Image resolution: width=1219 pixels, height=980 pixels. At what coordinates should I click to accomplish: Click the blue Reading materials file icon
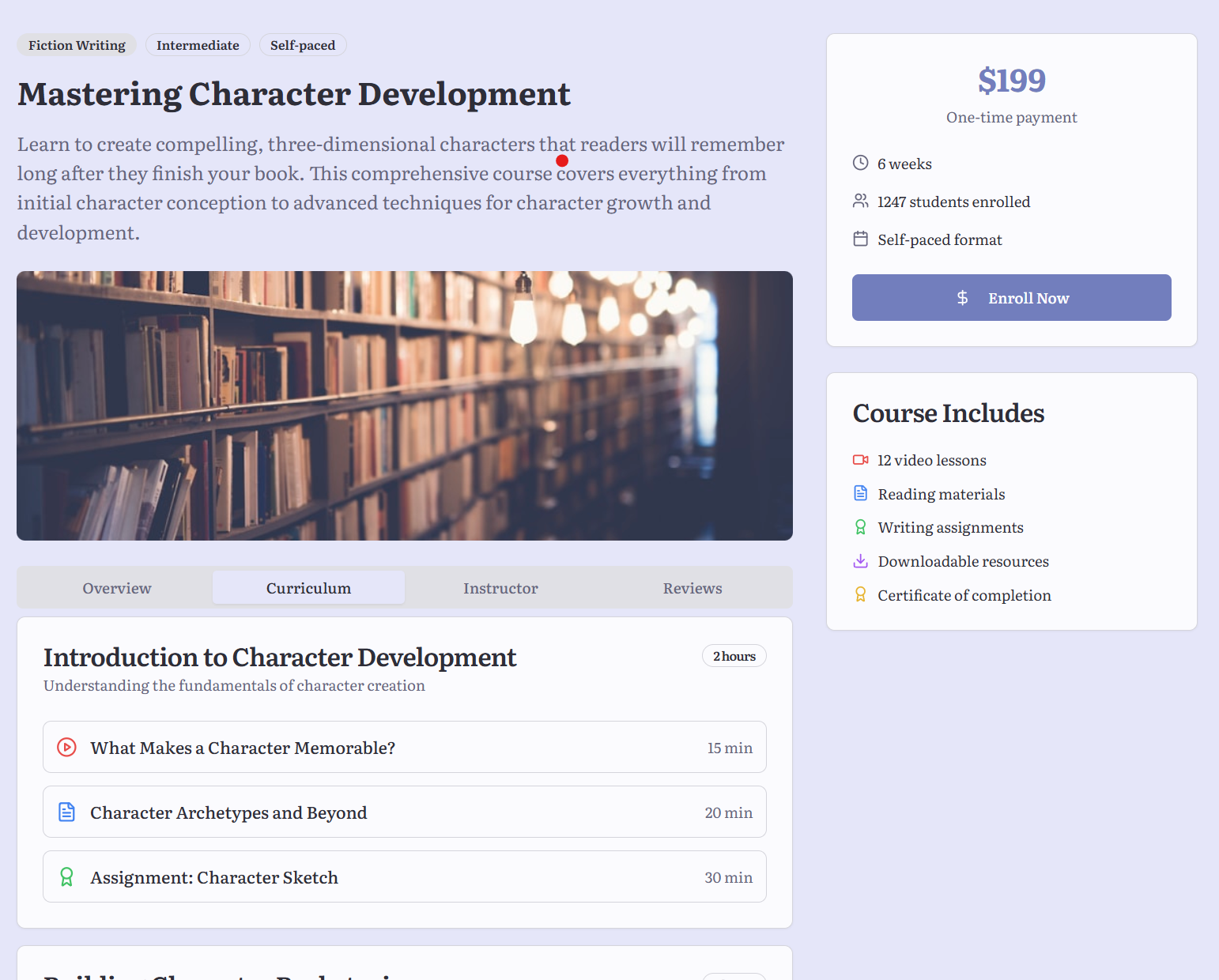860,493
